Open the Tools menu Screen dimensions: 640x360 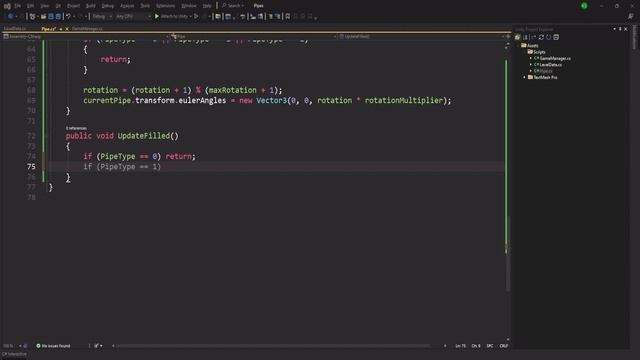click(145, 6)
